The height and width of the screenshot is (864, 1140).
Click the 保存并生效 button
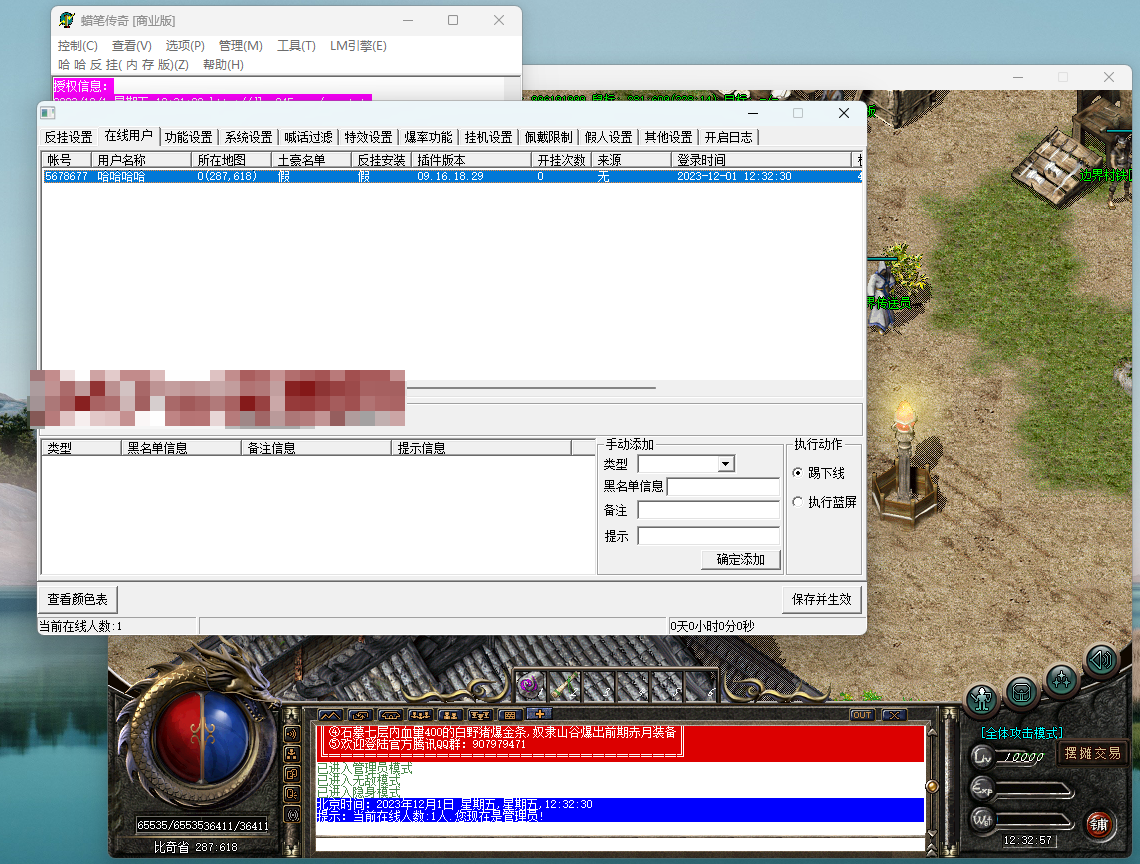[x=822, y=599]
